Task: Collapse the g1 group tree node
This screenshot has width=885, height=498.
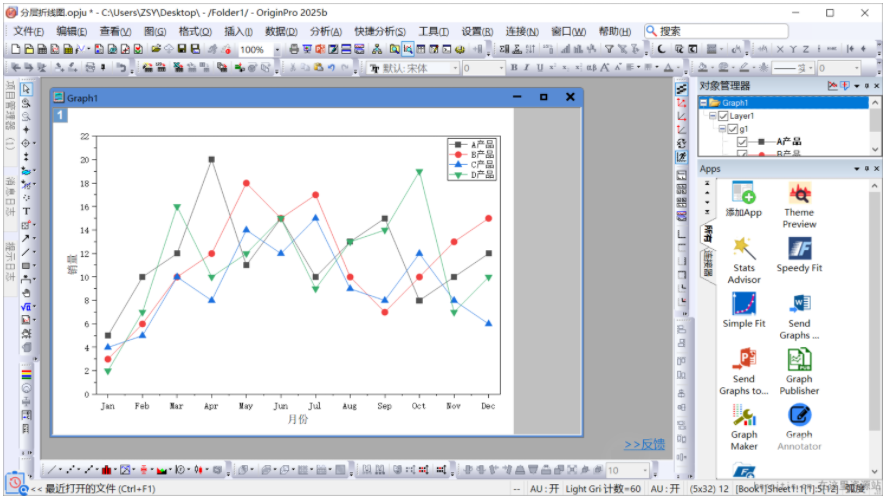Action: coord(722,129)
